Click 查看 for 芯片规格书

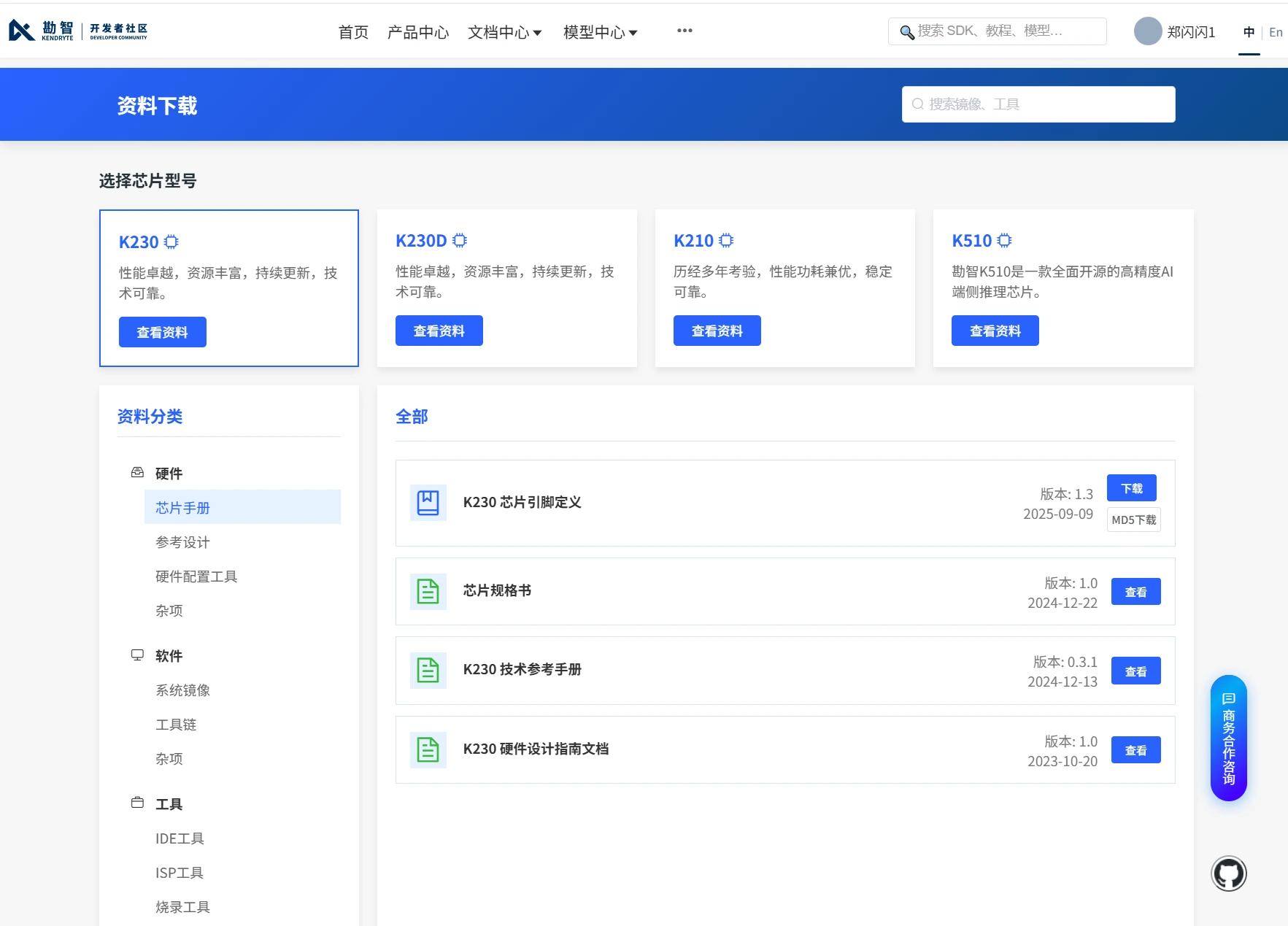click(1136, 592)
